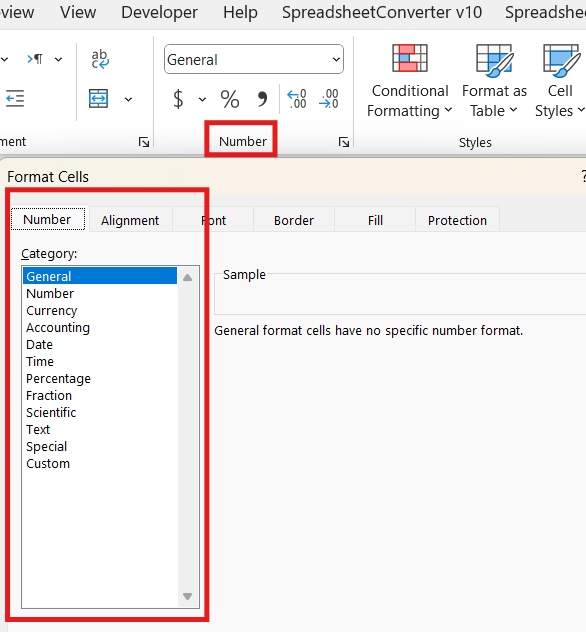Switch to the Protection tab
586x632 pixels.
pos(457,220)
